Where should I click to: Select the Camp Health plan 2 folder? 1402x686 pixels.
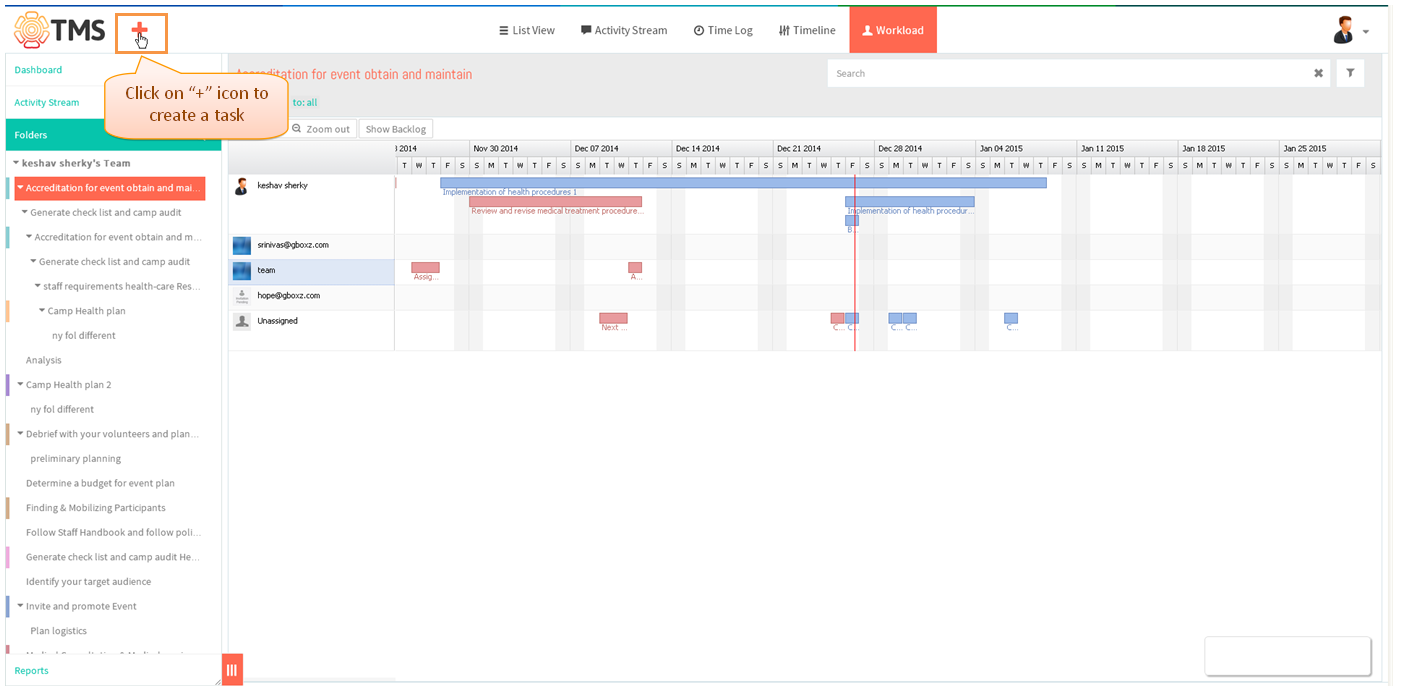pyautogui.click(x=69, y=385)
